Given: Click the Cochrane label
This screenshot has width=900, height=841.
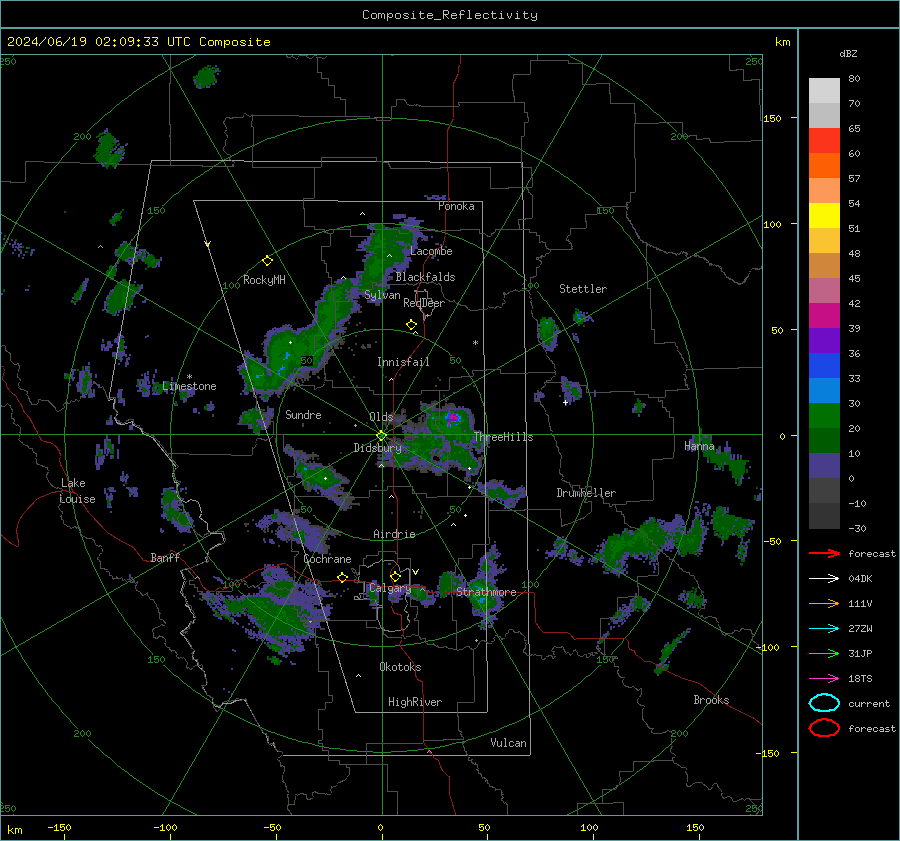Looking at the screenshot, I should (327, 559).
